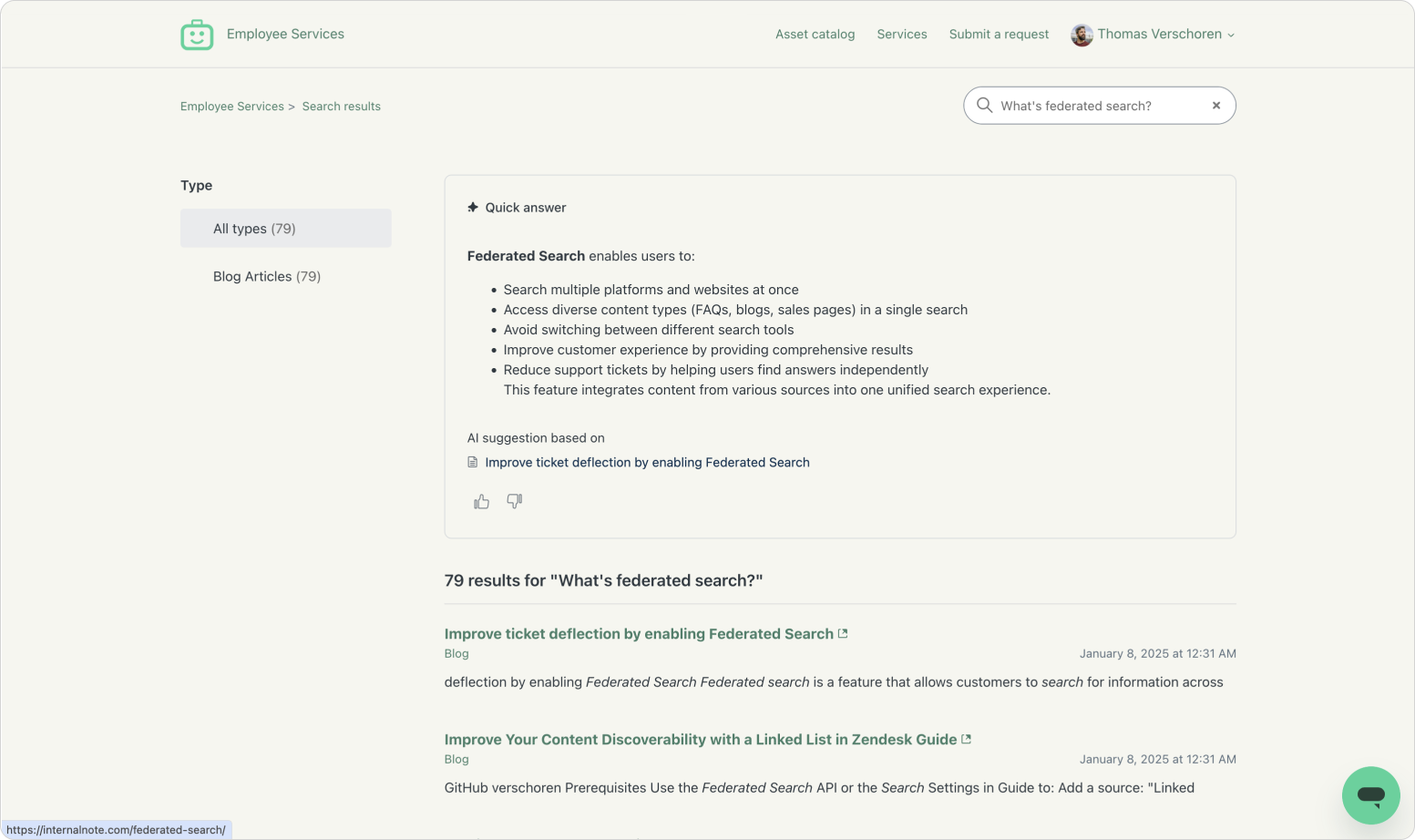Click the thumbs up feedback icon
1415x840 pixels.
[x=481, y=502]
